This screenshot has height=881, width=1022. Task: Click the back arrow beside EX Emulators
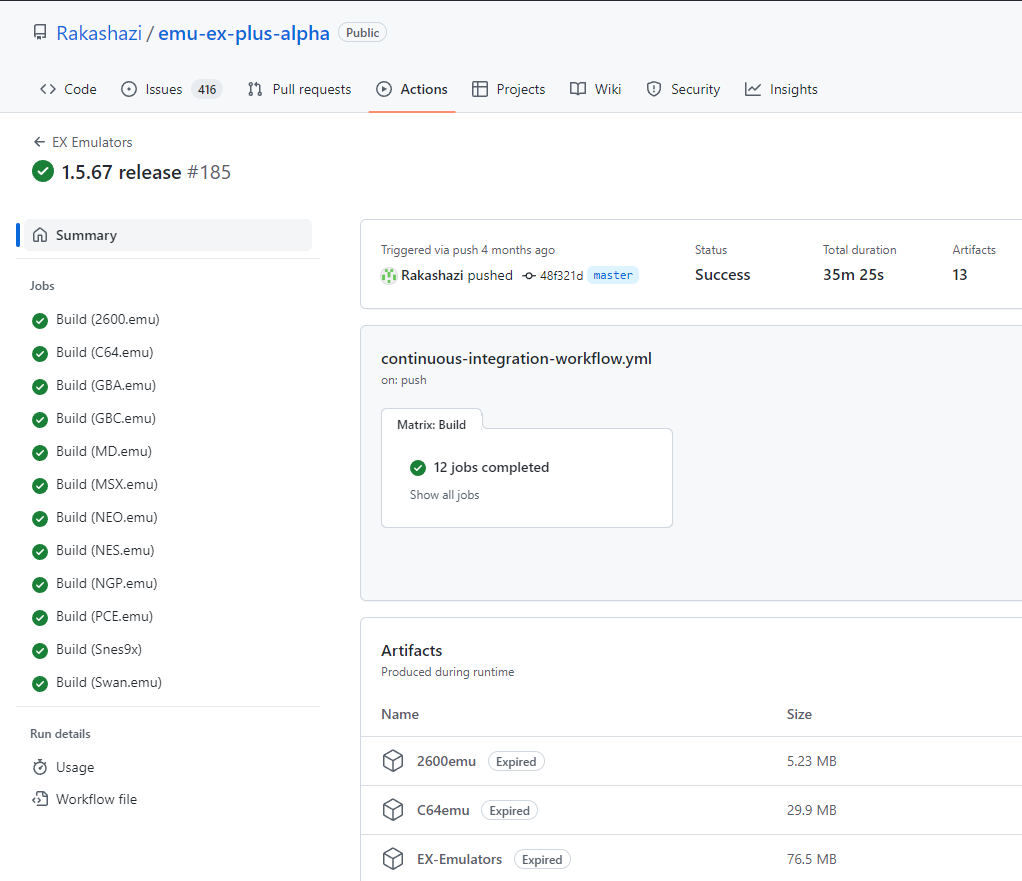click(39, 142)
